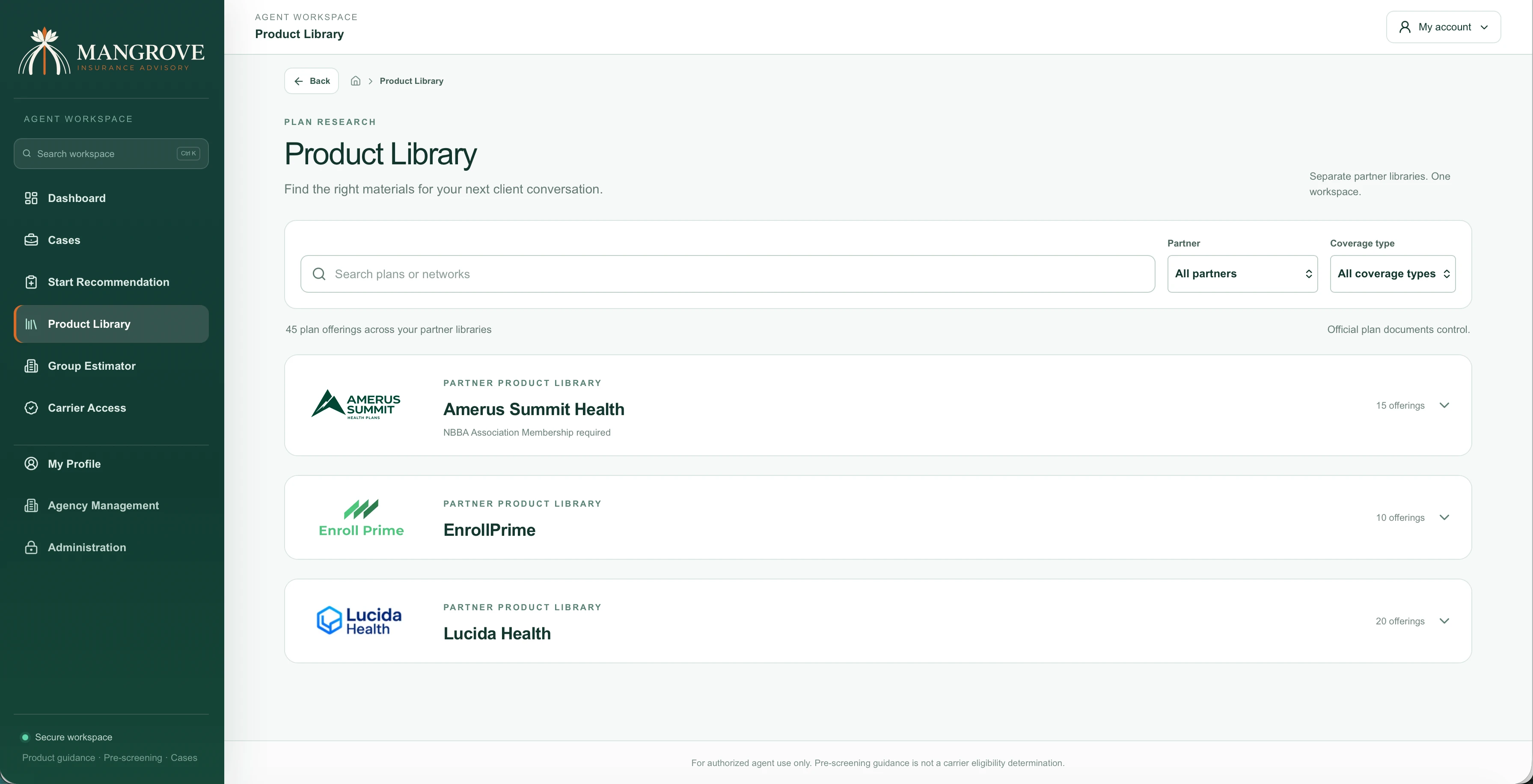Viewport: 1533px width, 784px height.
Task: Click the Product Library books icon
Action: pos(31,324)
